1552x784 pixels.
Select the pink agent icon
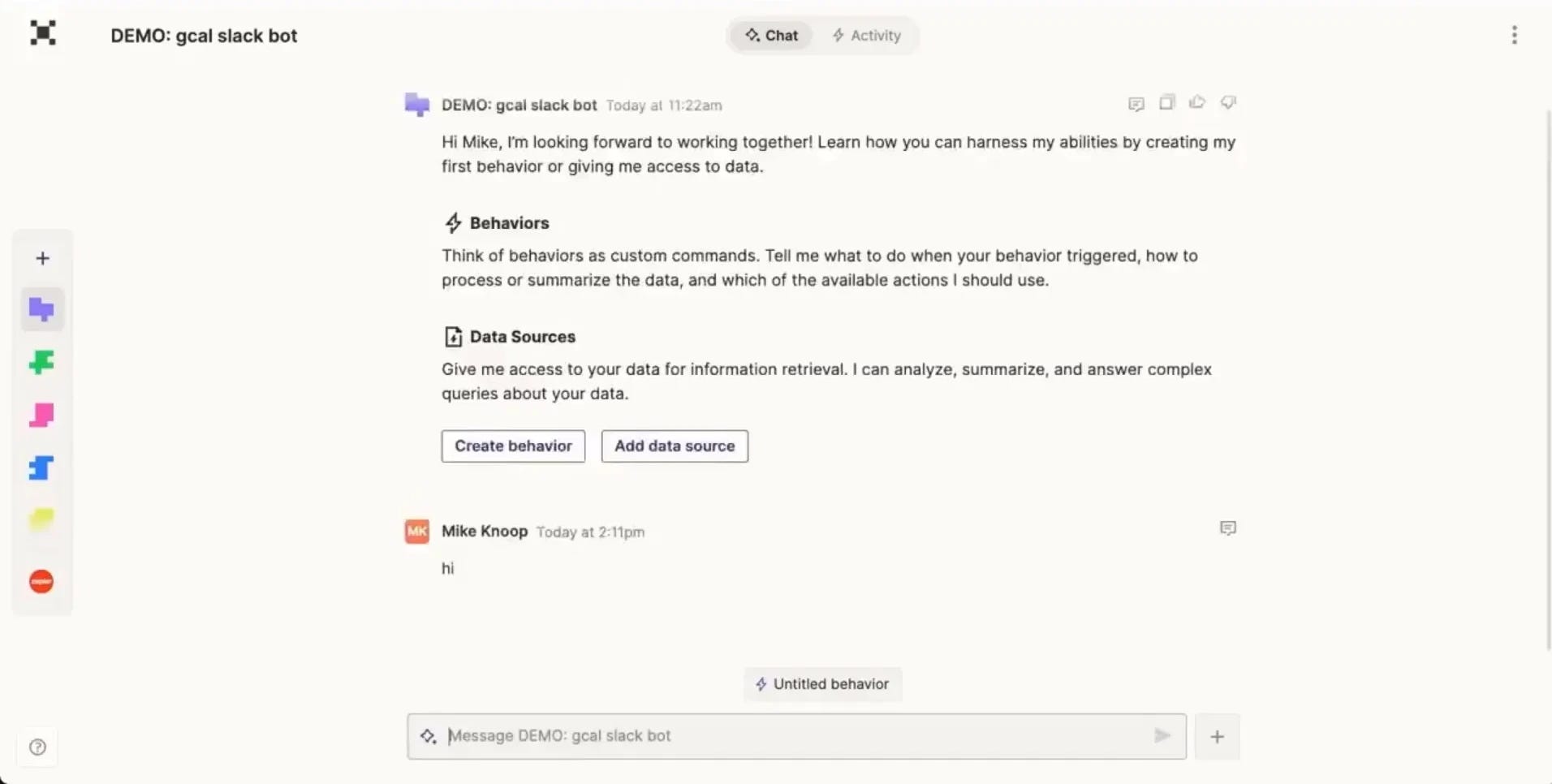tap(41, 416)
